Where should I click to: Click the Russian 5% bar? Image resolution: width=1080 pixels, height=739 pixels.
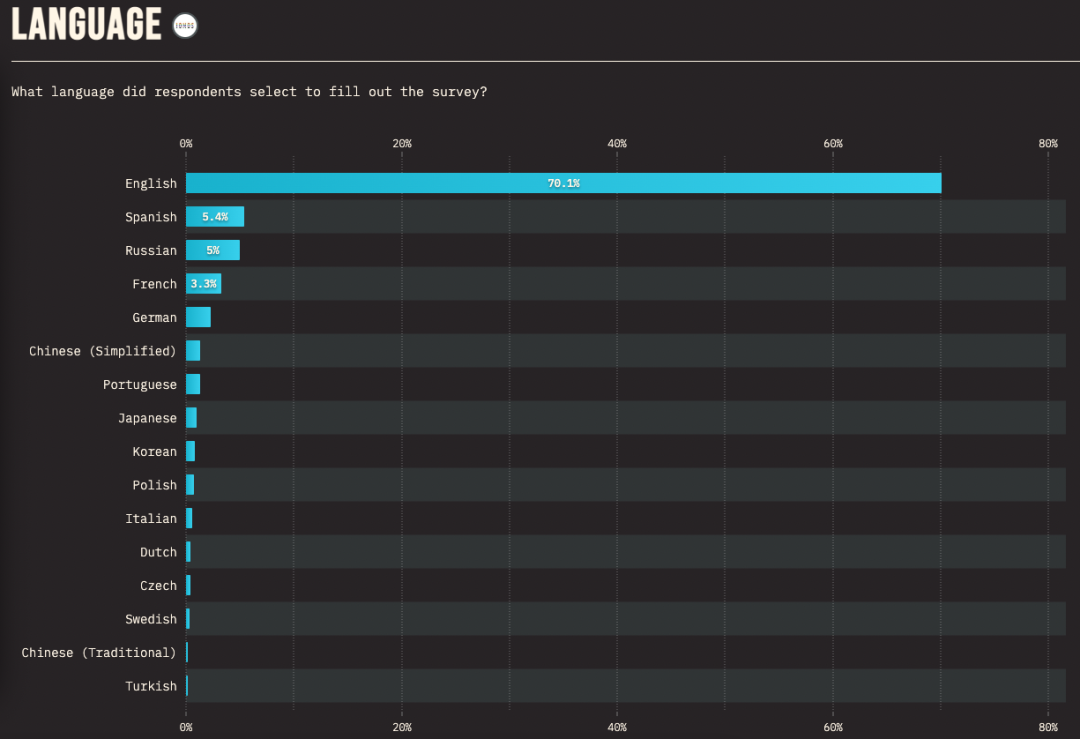tap(213, 251)
